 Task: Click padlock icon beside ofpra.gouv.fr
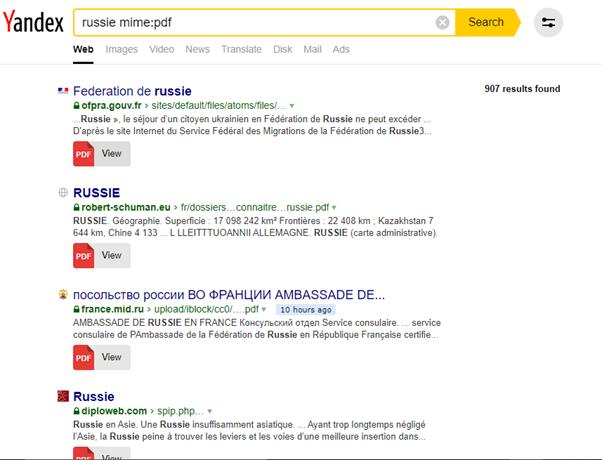[76, 106]
